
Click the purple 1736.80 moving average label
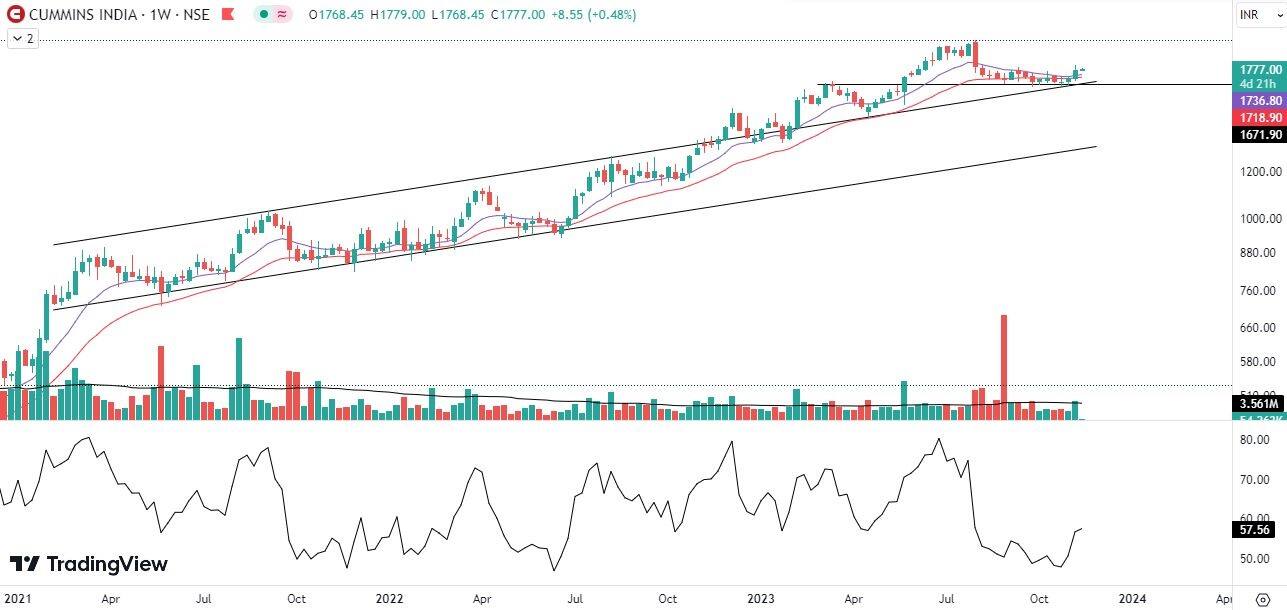[1260, 101]
